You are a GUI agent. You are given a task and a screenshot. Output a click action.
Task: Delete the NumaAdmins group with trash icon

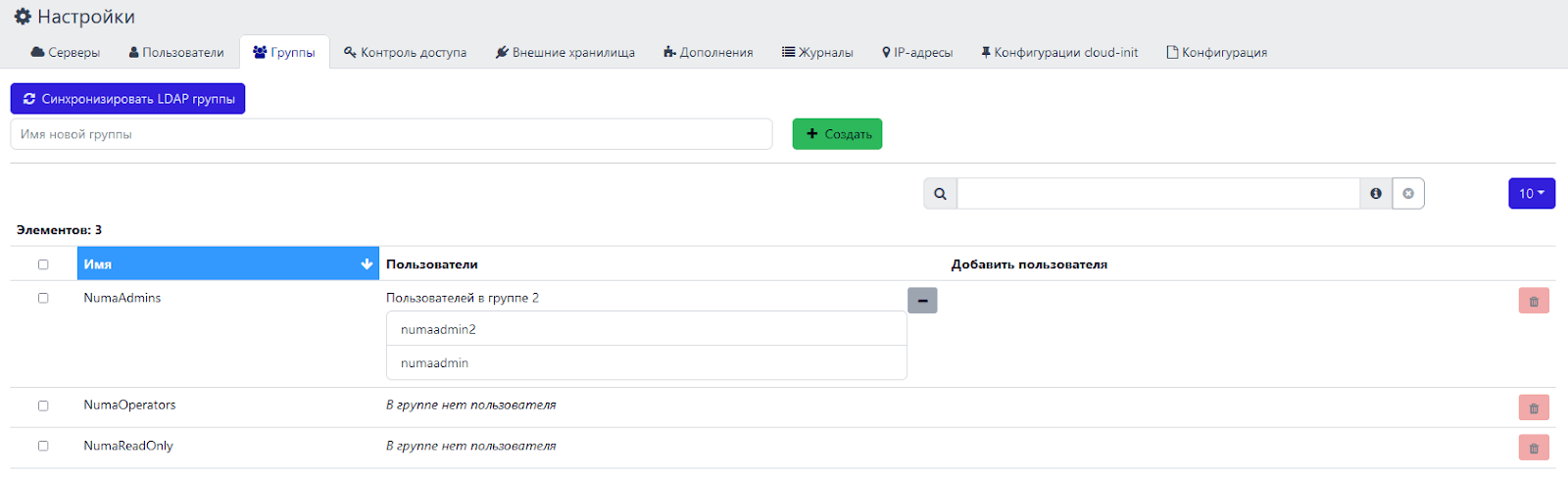click(1534, 301)
